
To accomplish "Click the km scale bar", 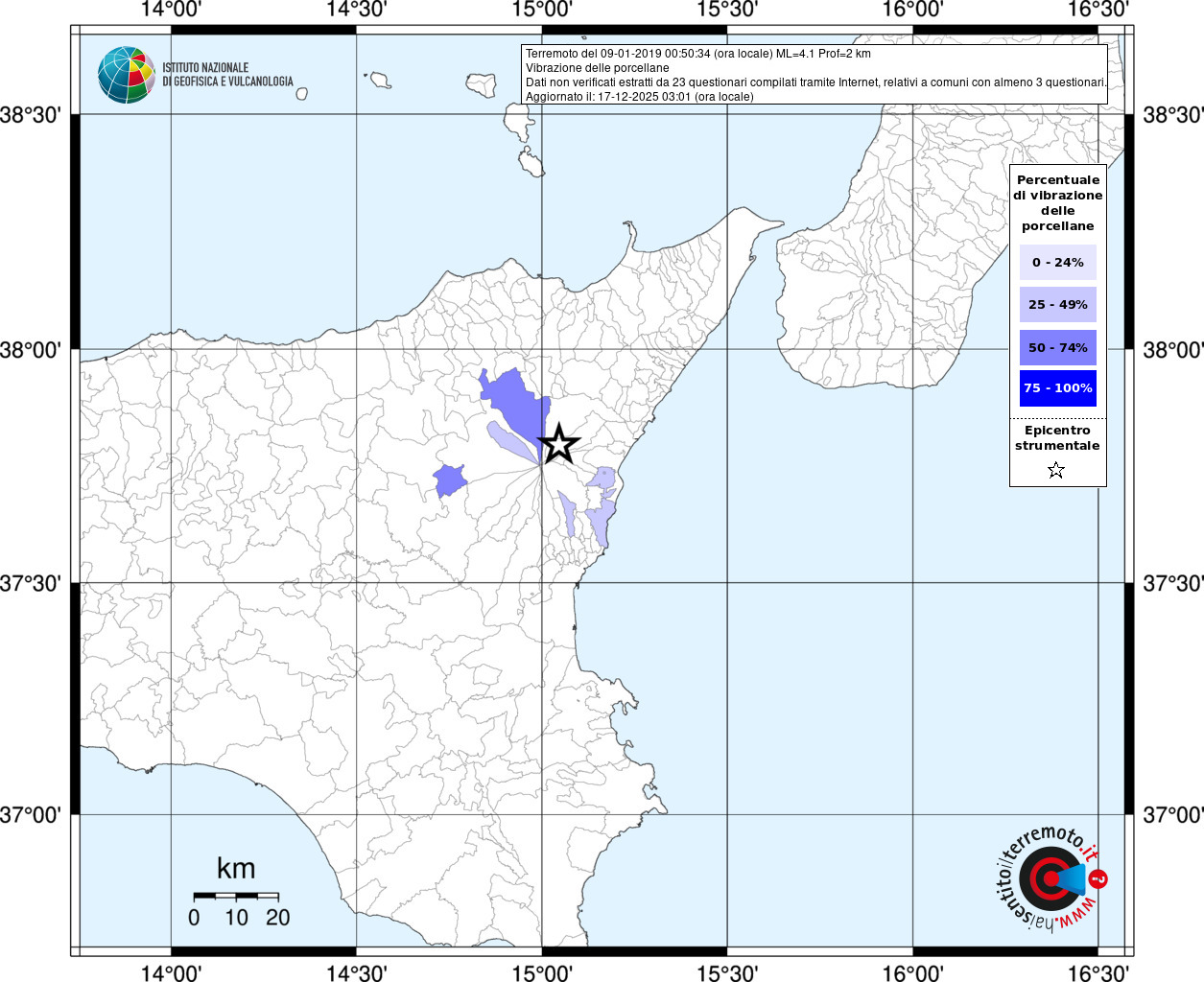I will tap(236, 896).
